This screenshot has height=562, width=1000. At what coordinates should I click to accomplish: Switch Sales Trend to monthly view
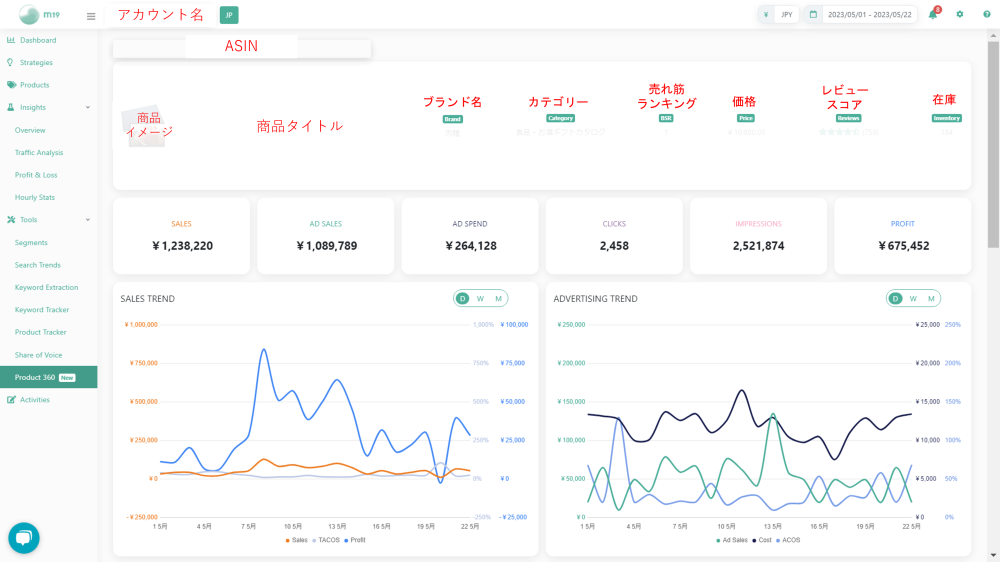497,298
